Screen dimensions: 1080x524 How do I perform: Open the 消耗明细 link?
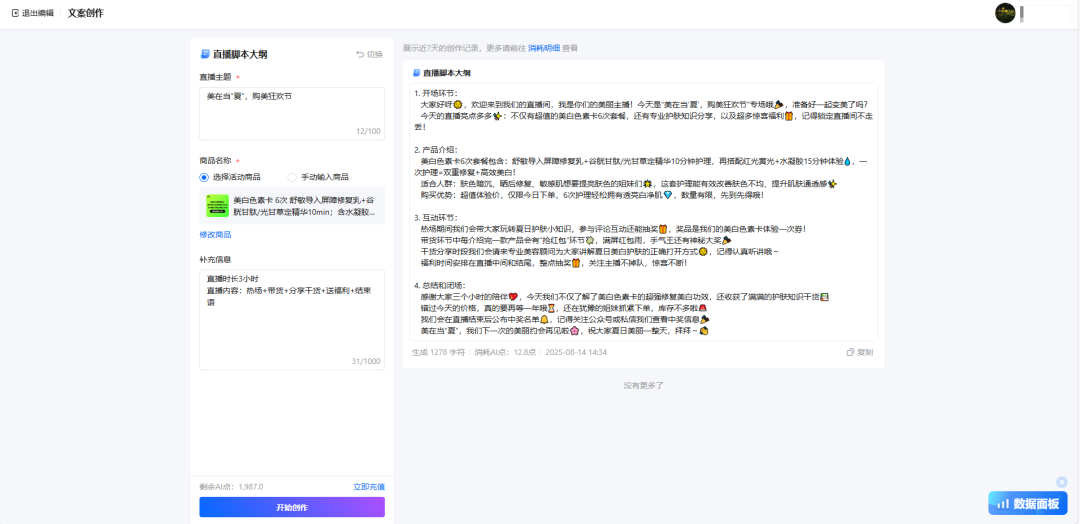coord(543,47)
